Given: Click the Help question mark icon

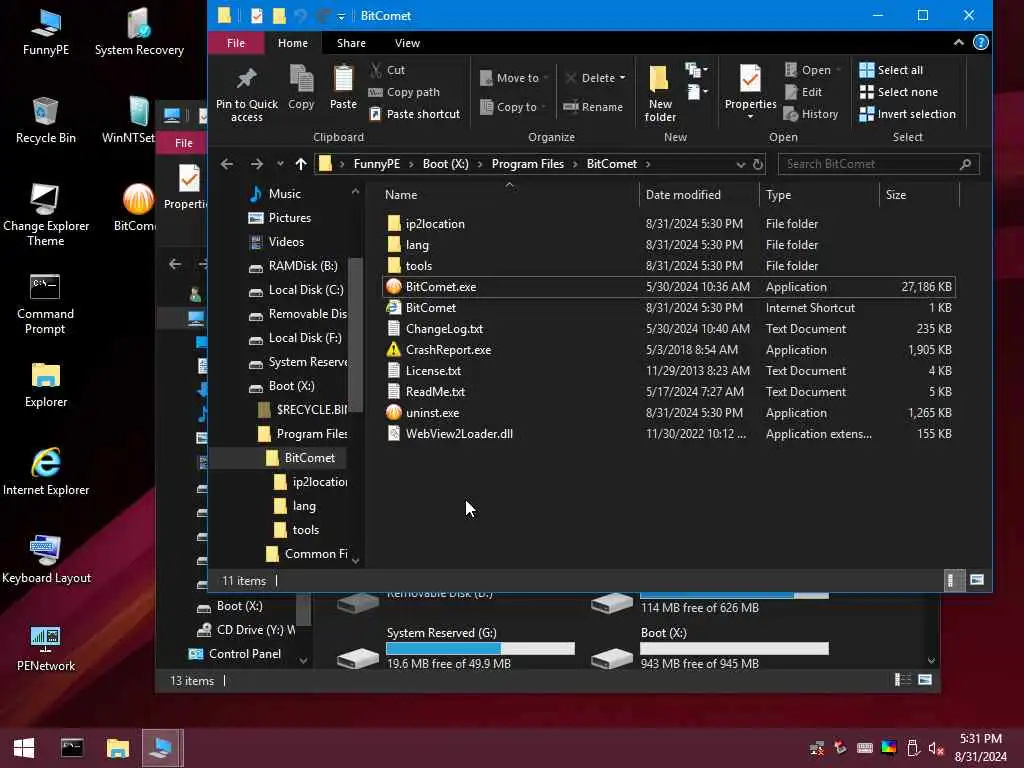Looking at the screenshot, I should tap(980, 42).
